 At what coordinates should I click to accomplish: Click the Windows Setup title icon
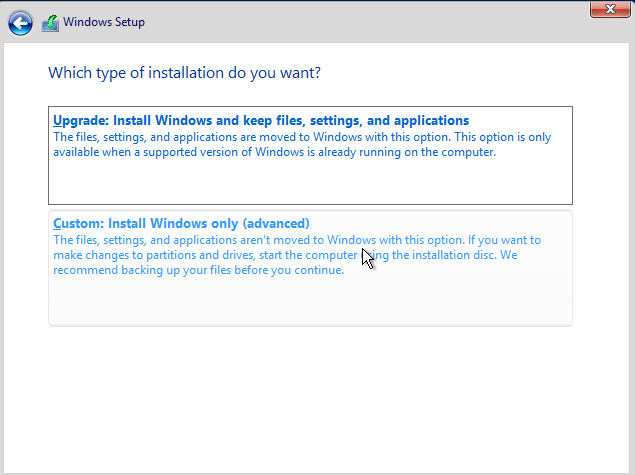point(50,23)
